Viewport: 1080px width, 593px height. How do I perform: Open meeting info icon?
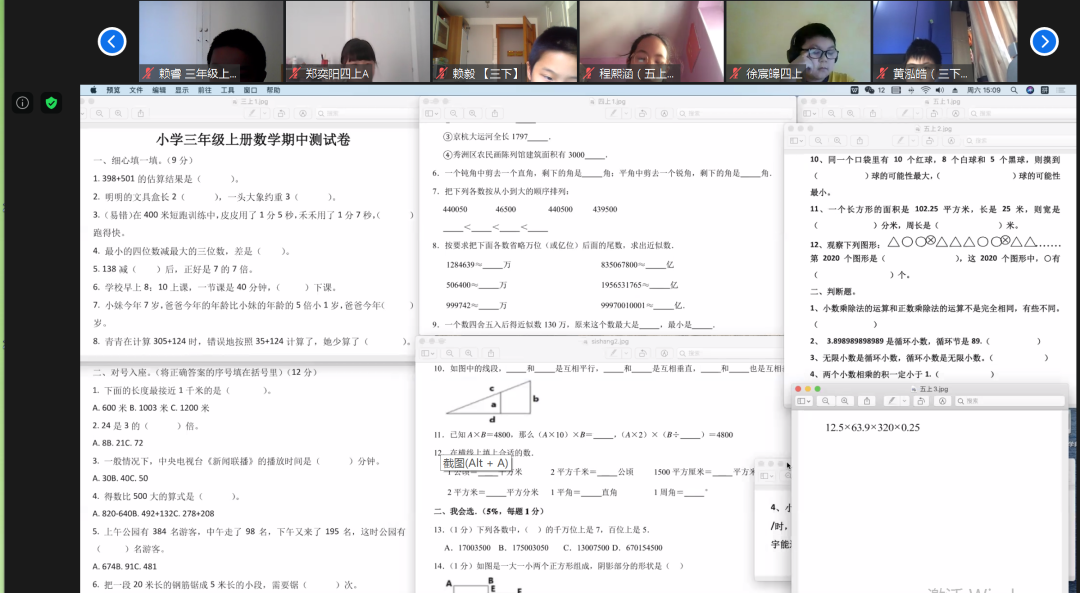click(x=23, y=103)
